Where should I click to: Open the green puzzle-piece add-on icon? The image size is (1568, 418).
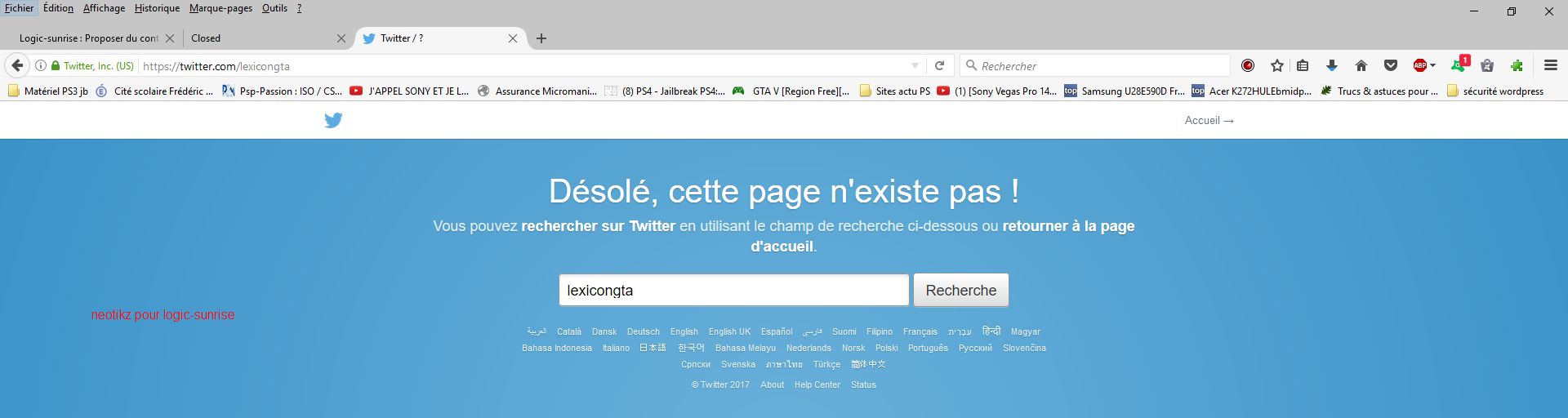coord(1517,65)
